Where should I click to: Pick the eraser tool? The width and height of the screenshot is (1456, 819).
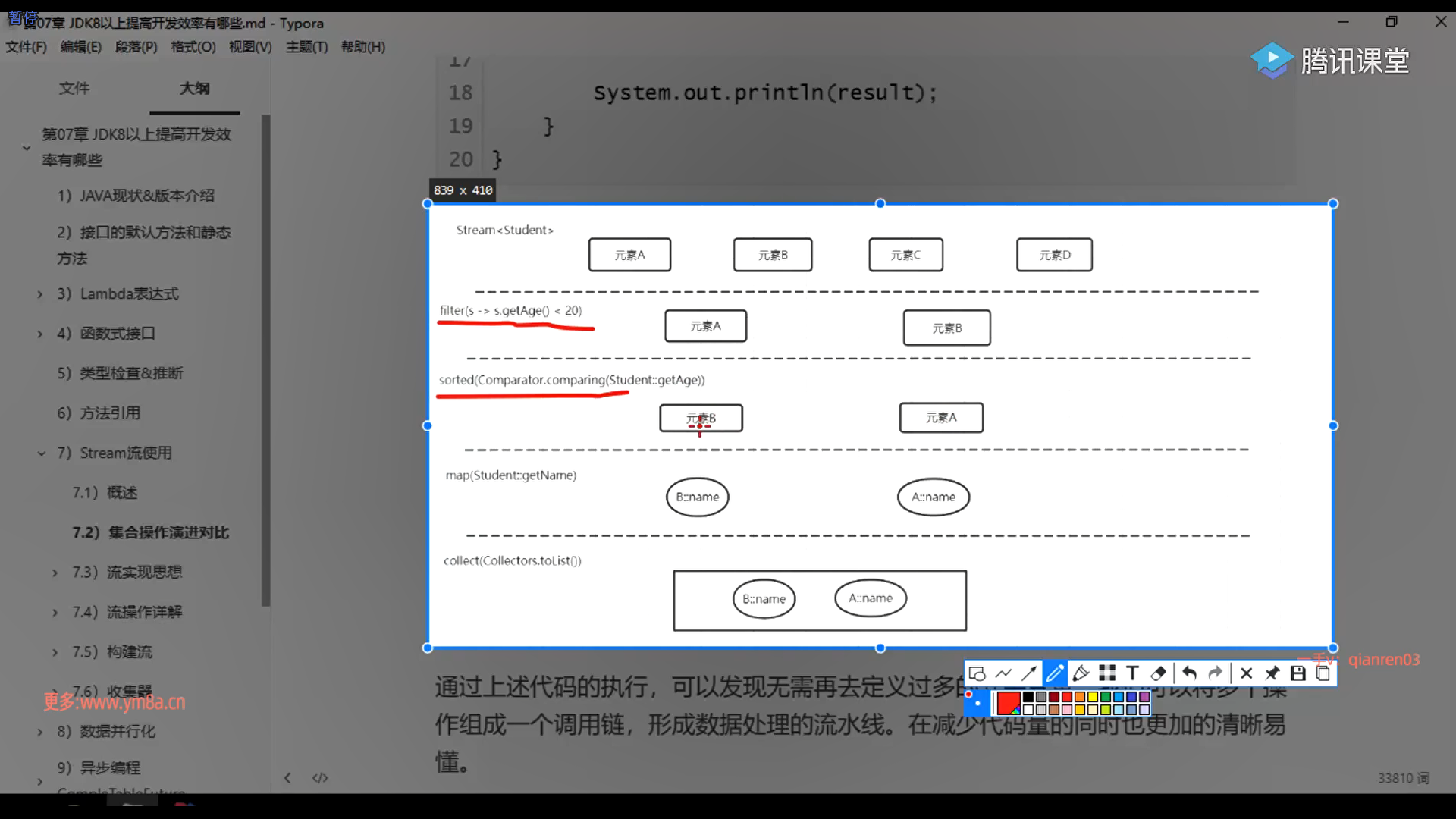(1158, 673)
